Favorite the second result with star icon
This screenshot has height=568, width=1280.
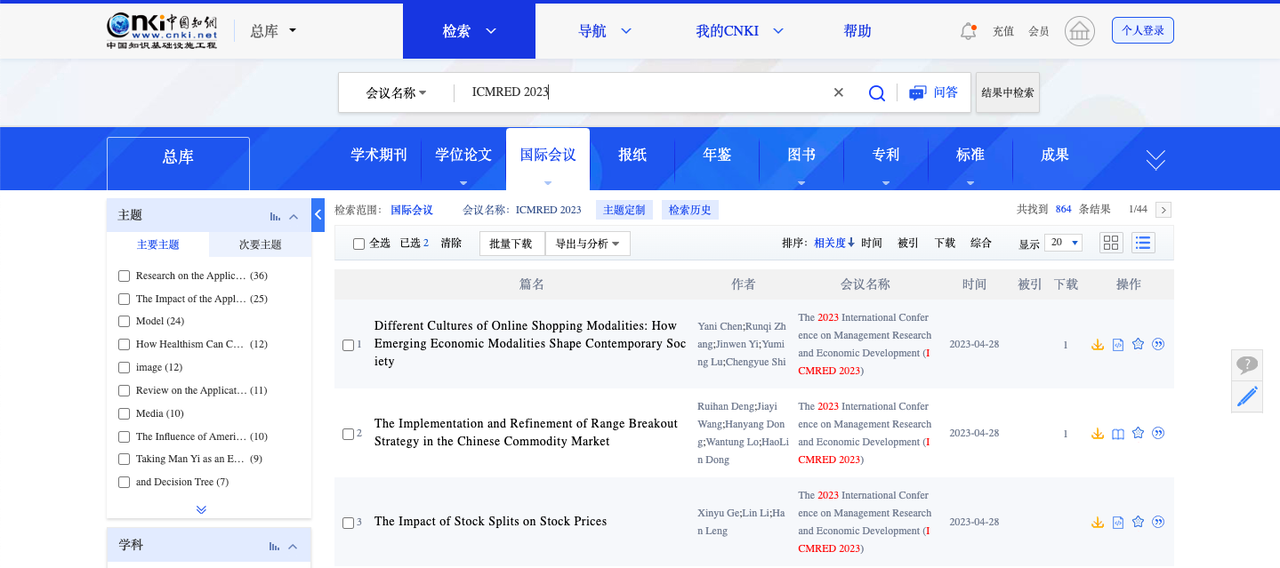tap(1138, 434)
